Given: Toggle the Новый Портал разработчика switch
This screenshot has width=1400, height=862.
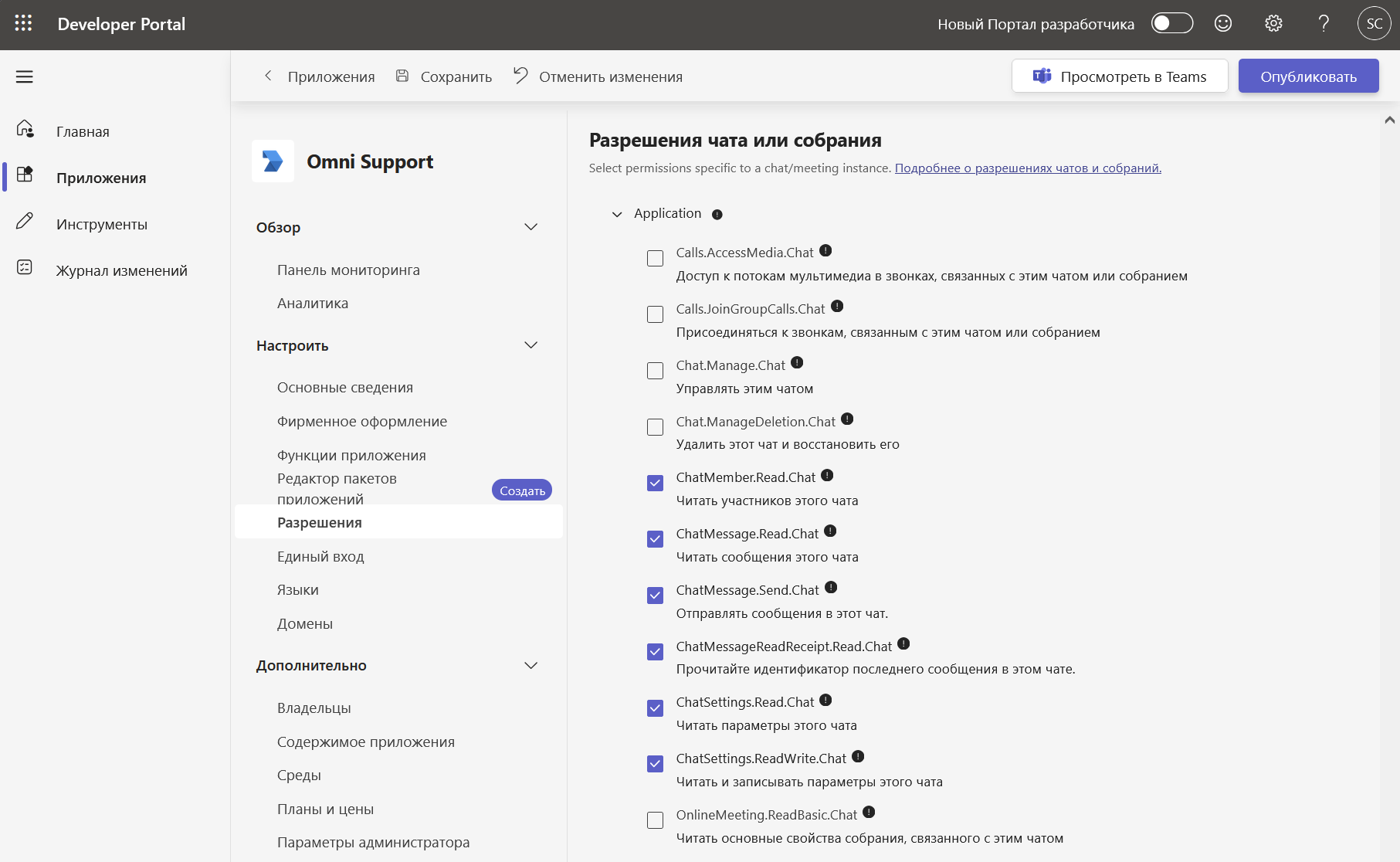Looking at the screenshot, I should [1172, 23].
